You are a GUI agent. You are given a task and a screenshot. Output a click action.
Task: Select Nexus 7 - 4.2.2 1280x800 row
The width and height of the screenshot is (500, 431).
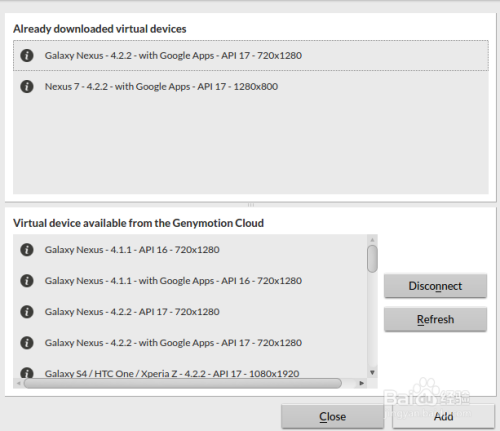pos(251,86)
